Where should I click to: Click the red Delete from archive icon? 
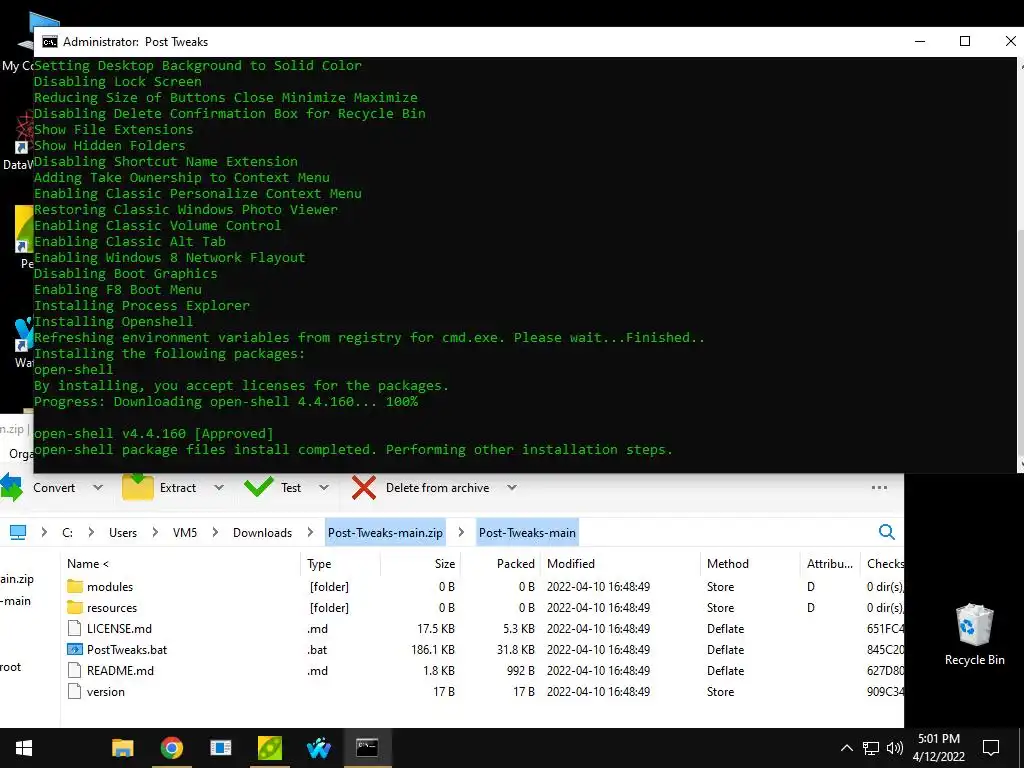pyautogui.click(x=364, y=488)
